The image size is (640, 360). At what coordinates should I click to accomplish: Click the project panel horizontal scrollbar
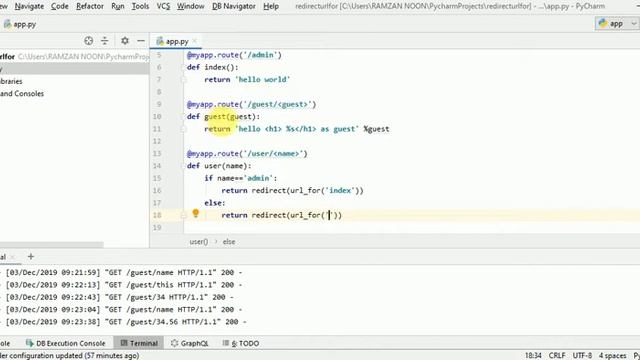tap(51, 244)
